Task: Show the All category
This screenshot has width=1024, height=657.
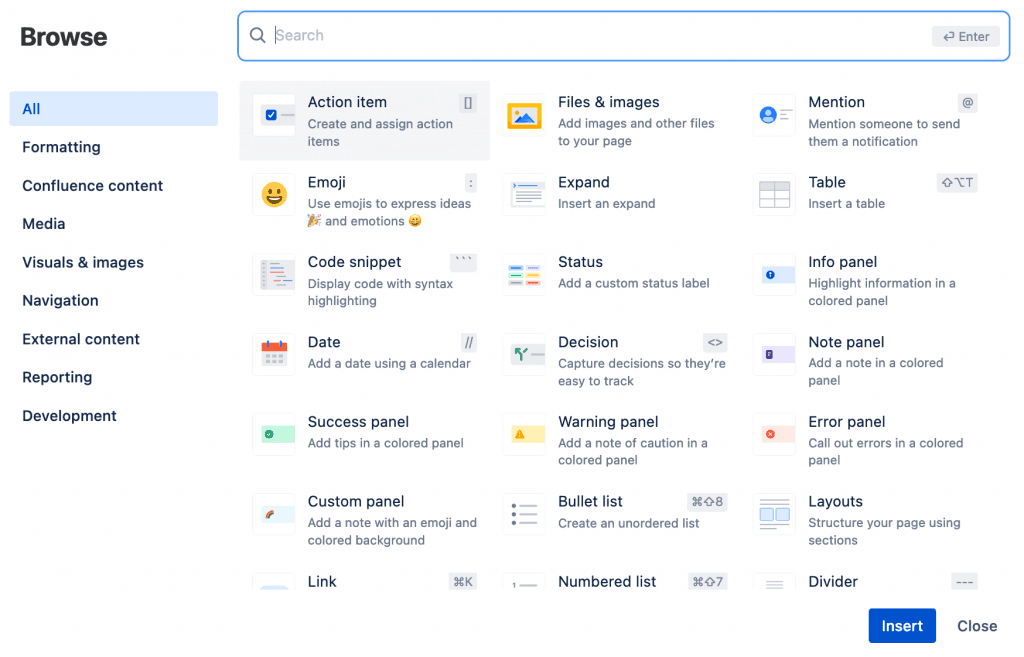Action: [x=114, y=109]
